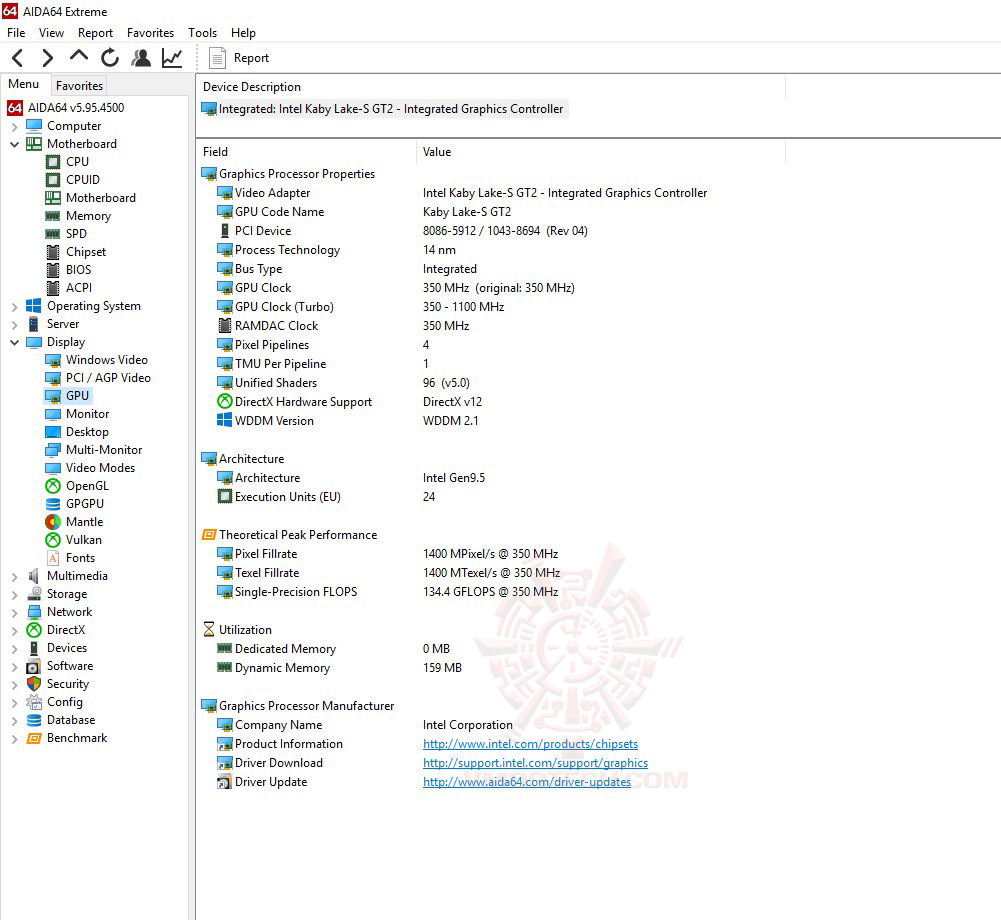Screen dimensions: 1001x920
Task: Expand the Server tree node
Action: click(14, 324)
